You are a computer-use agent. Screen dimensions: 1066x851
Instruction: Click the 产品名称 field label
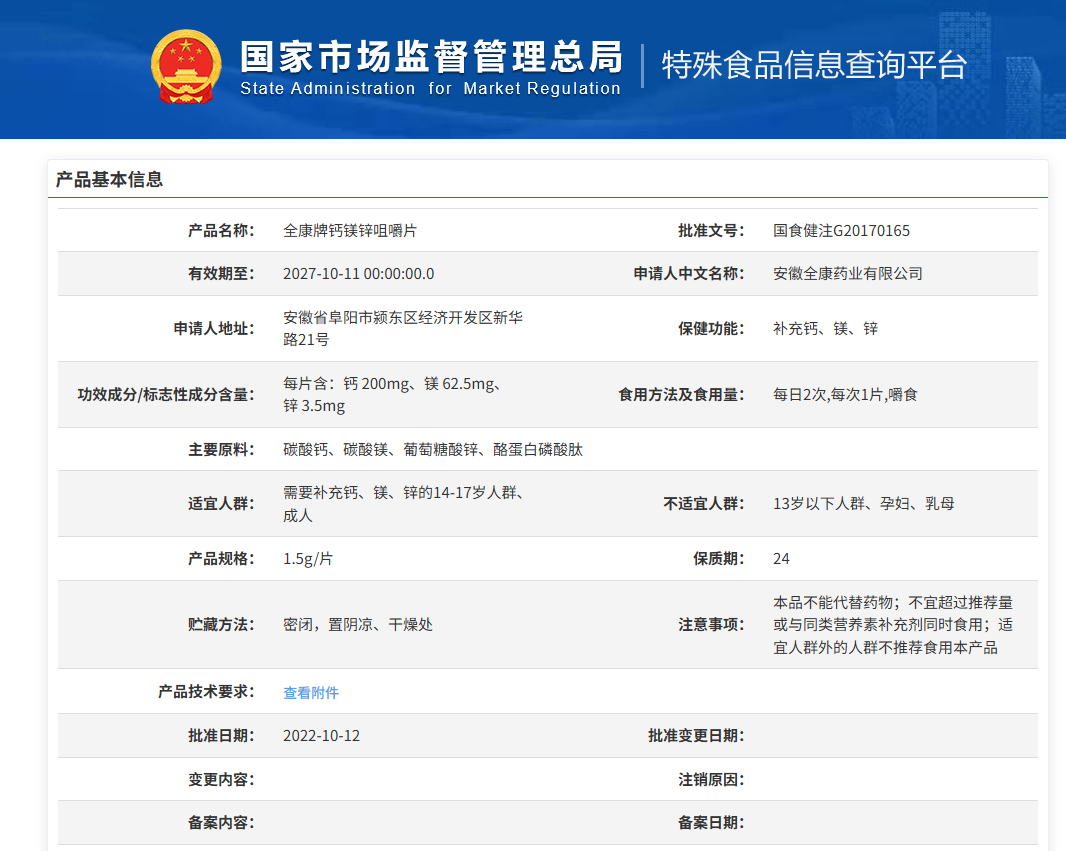point(221,230)
